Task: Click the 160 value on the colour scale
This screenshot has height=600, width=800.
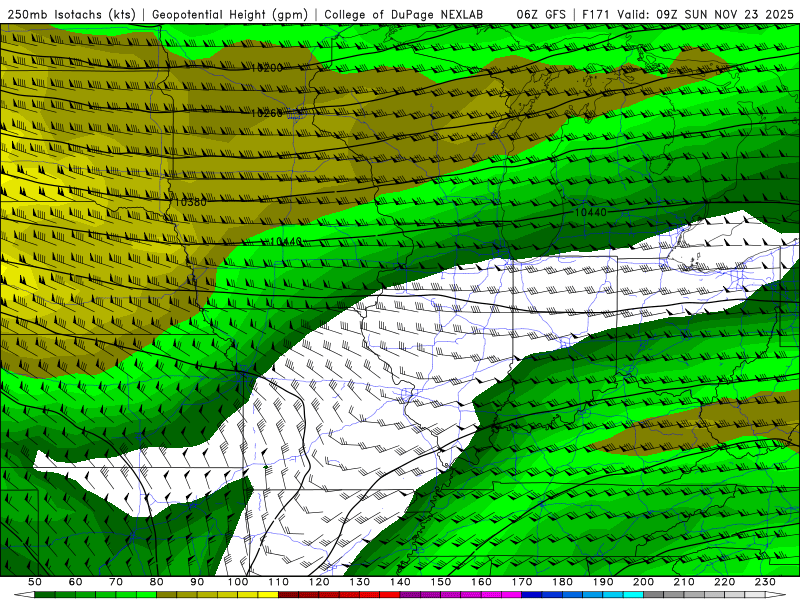Action: pos(482,582)
